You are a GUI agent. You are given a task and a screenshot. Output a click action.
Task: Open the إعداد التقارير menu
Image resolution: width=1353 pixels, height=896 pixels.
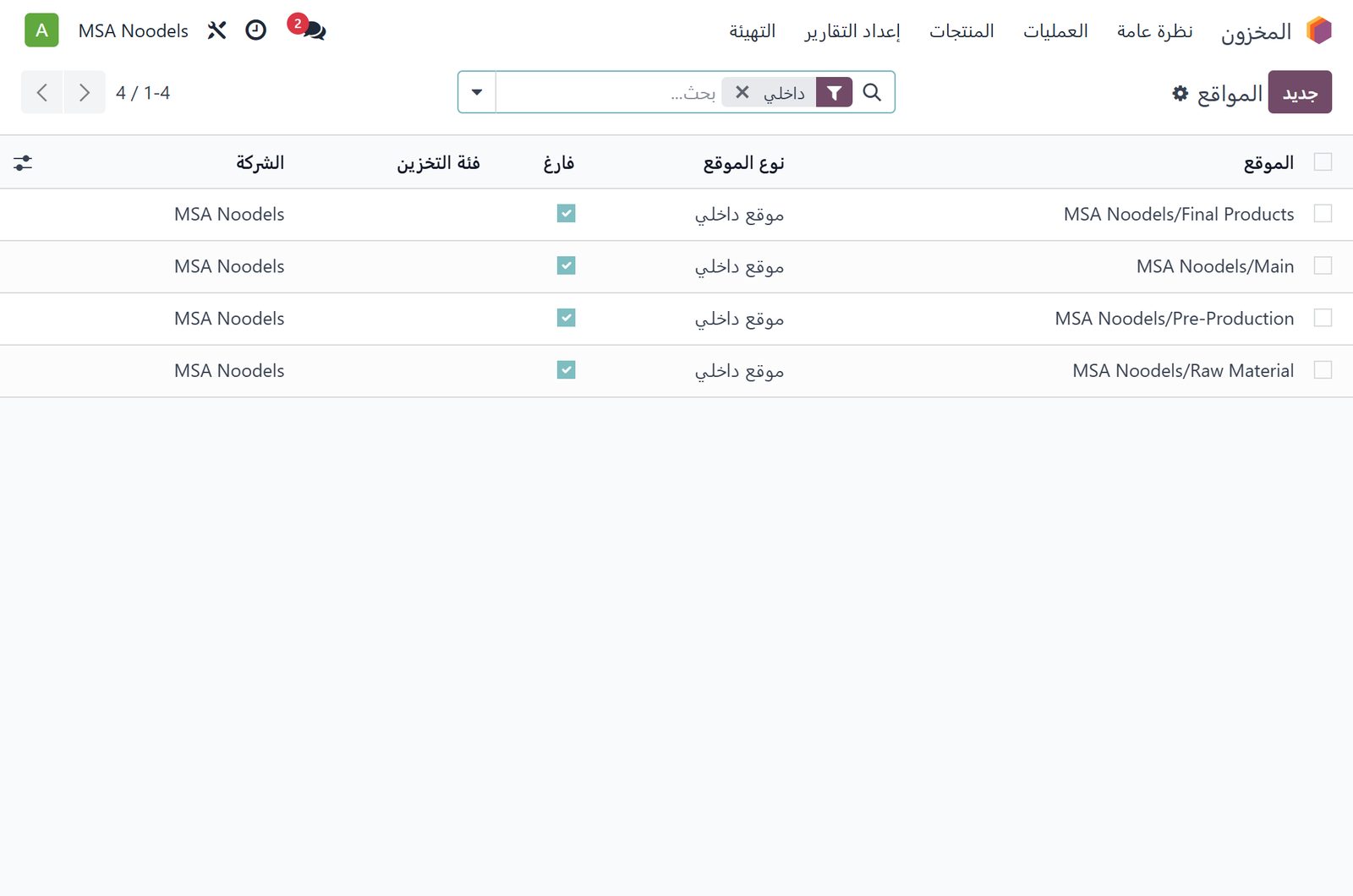click(852, 31)
